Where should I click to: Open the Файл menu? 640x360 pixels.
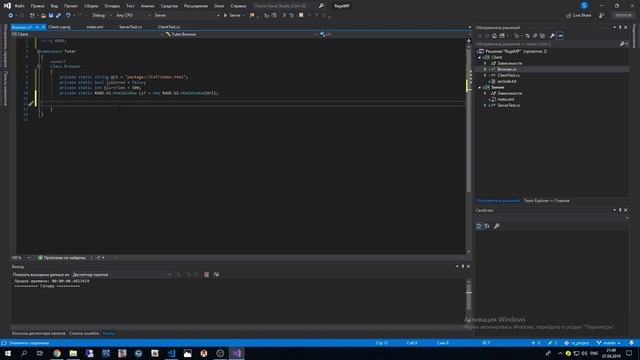19,6
